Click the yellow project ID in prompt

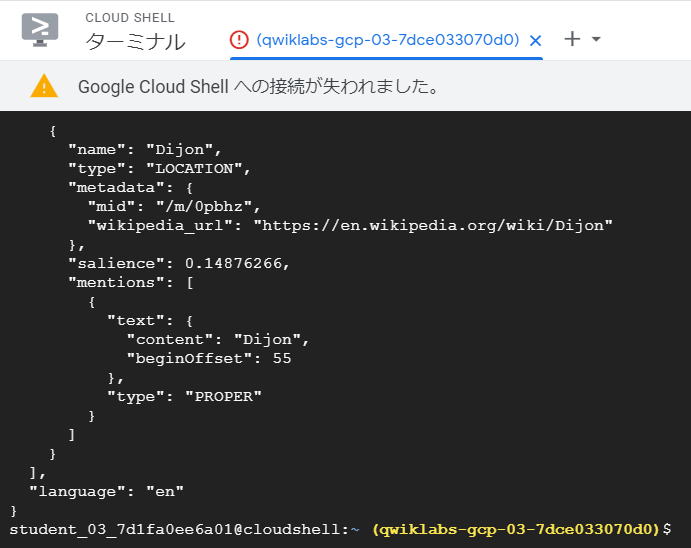(516, 528)
